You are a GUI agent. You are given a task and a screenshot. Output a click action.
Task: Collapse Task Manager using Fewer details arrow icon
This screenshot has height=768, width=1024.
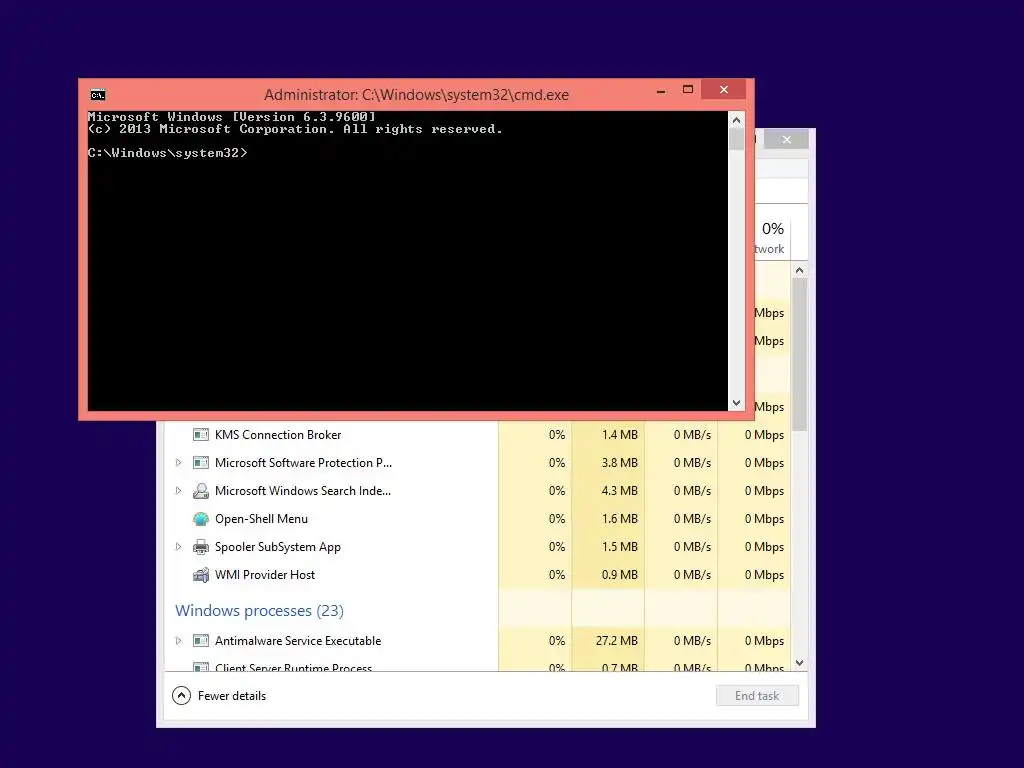pos(181,696)
